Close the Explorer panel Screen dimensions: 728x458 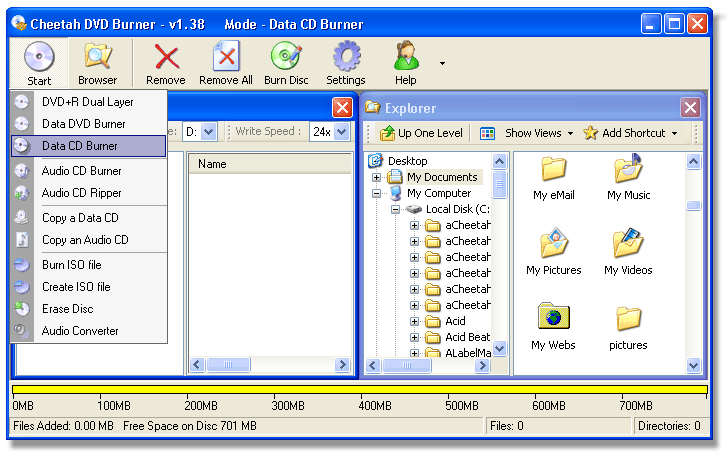pyautogui.click(x=690, y=108)
